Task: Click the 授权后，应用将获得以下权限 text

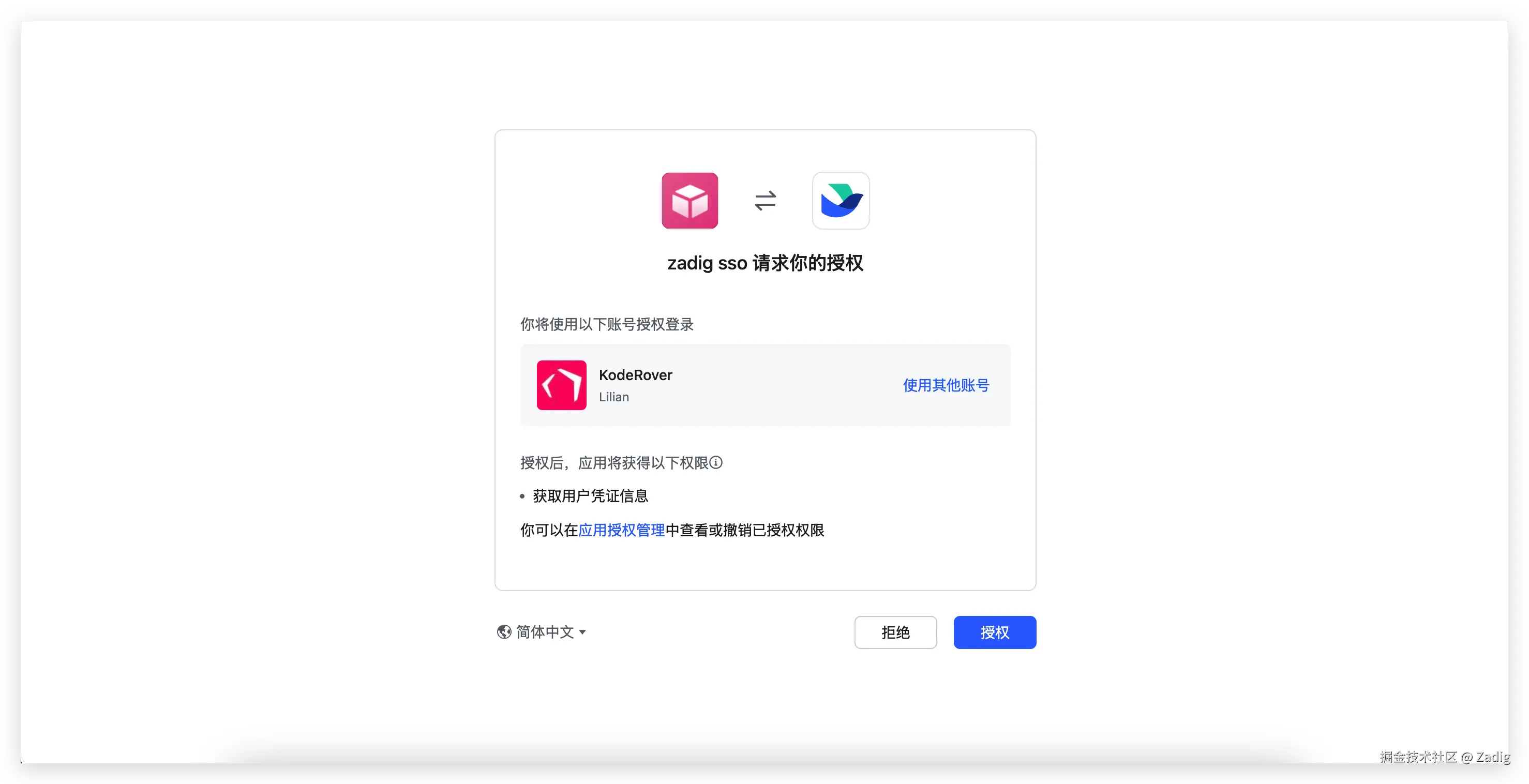Action: pyautogui.click(x=614, y=463)
